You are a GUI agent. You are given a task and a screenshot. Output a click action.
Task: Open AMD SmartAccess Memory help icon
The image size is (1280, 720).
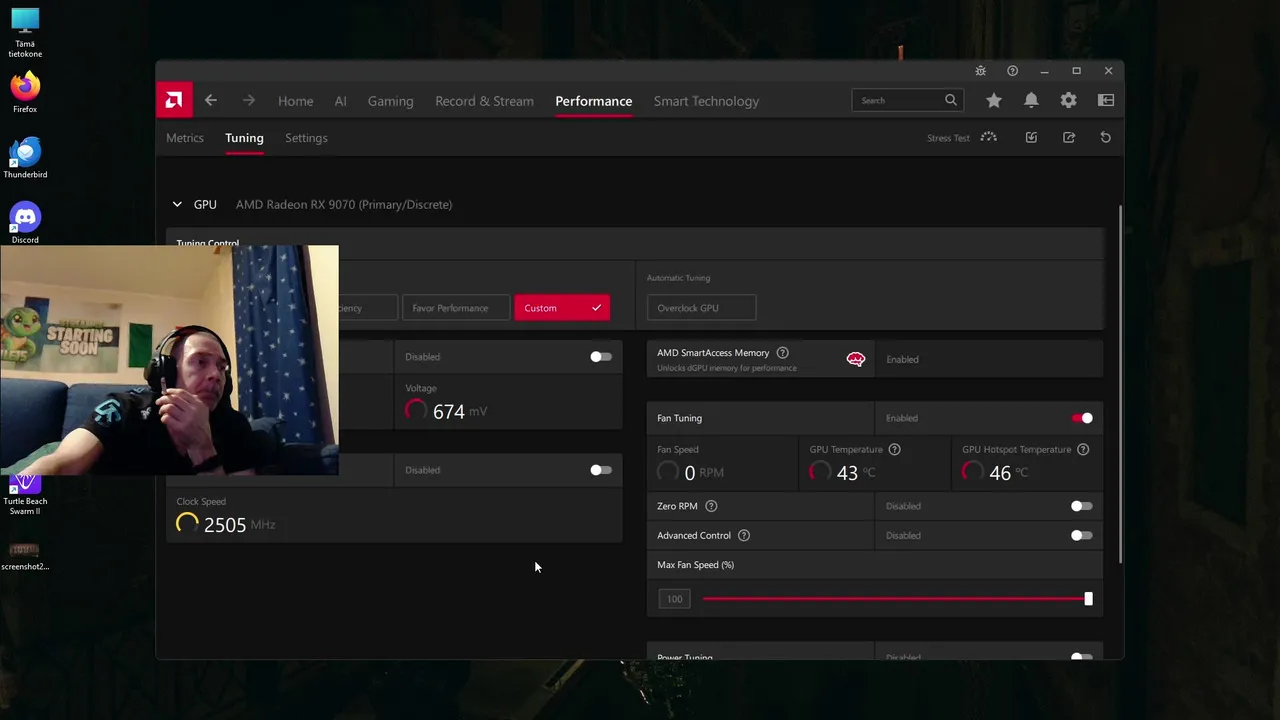coord(783,353)
